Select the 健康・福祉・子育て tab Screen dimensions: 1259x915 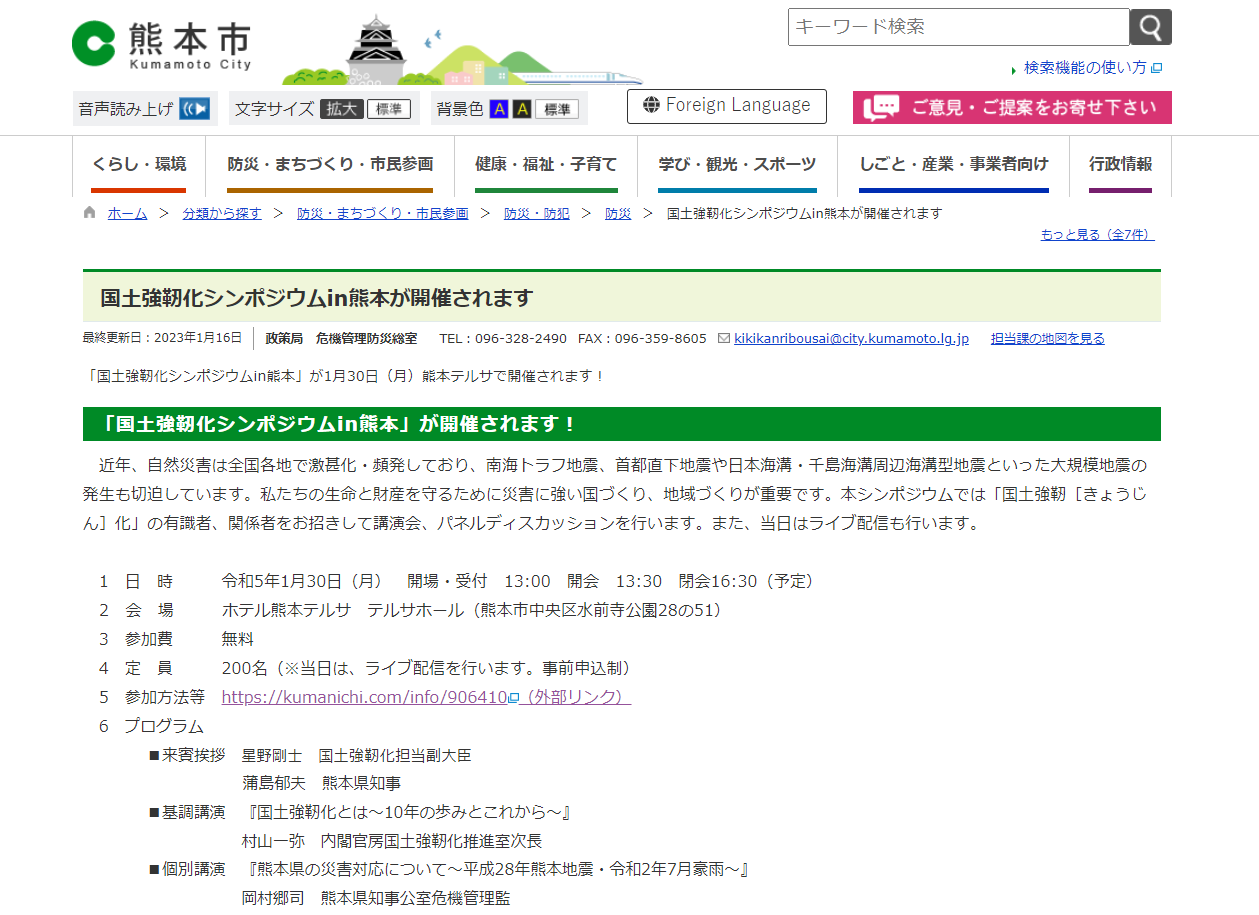click(x=546, y=164)
